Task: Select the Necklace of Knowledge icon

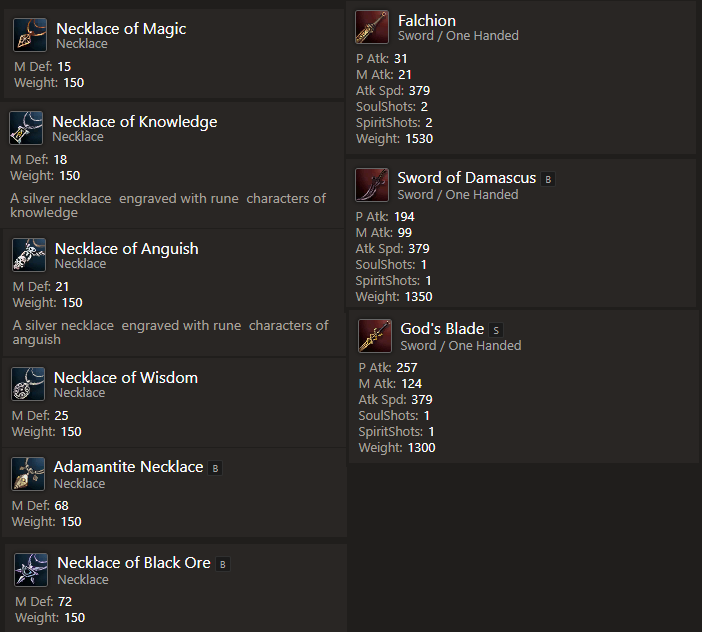Action: [26, 128]
